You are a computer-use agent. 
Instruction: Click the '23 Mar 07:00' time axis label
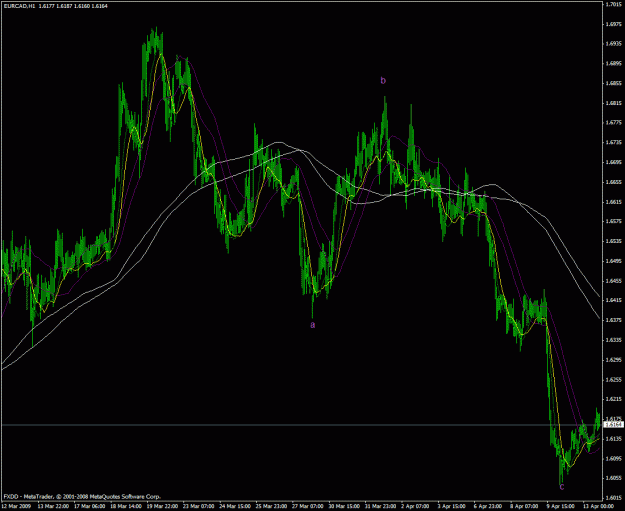coord(199,506)
